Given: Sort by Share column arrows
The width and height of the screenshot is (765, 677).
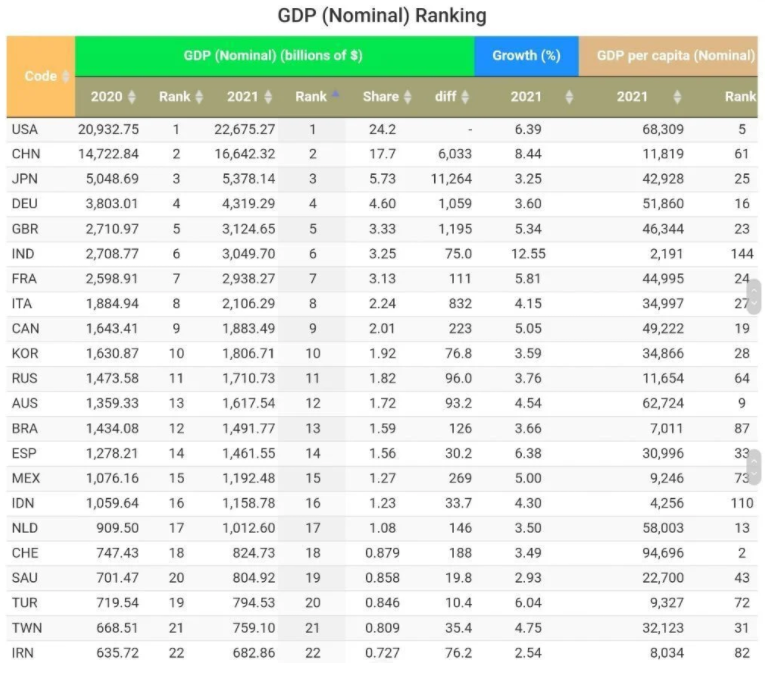Looking at the screenshot, I should click(408, 97).
